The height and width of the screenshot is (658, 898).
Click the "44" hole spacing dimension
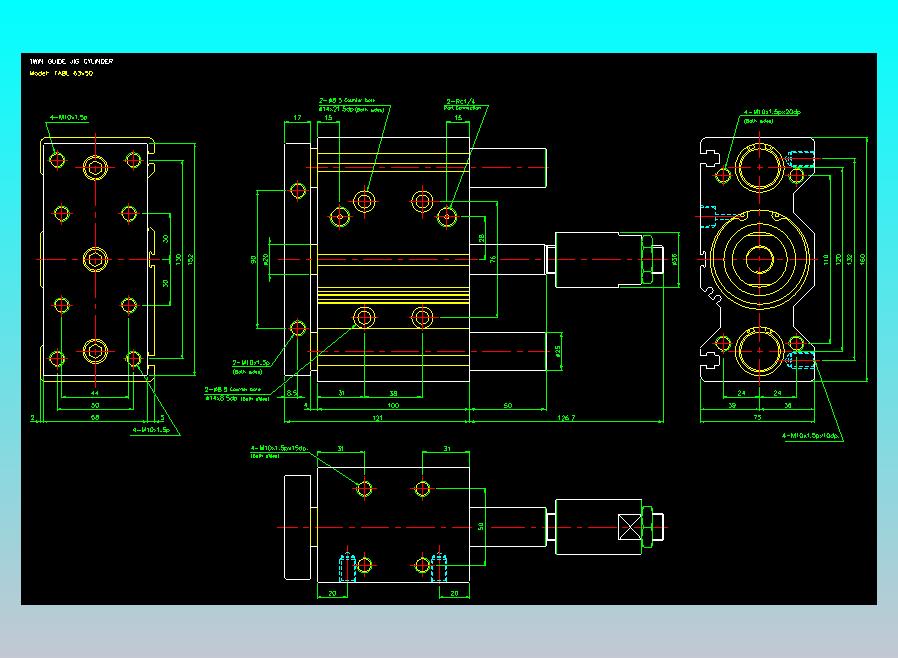point(95,393)
